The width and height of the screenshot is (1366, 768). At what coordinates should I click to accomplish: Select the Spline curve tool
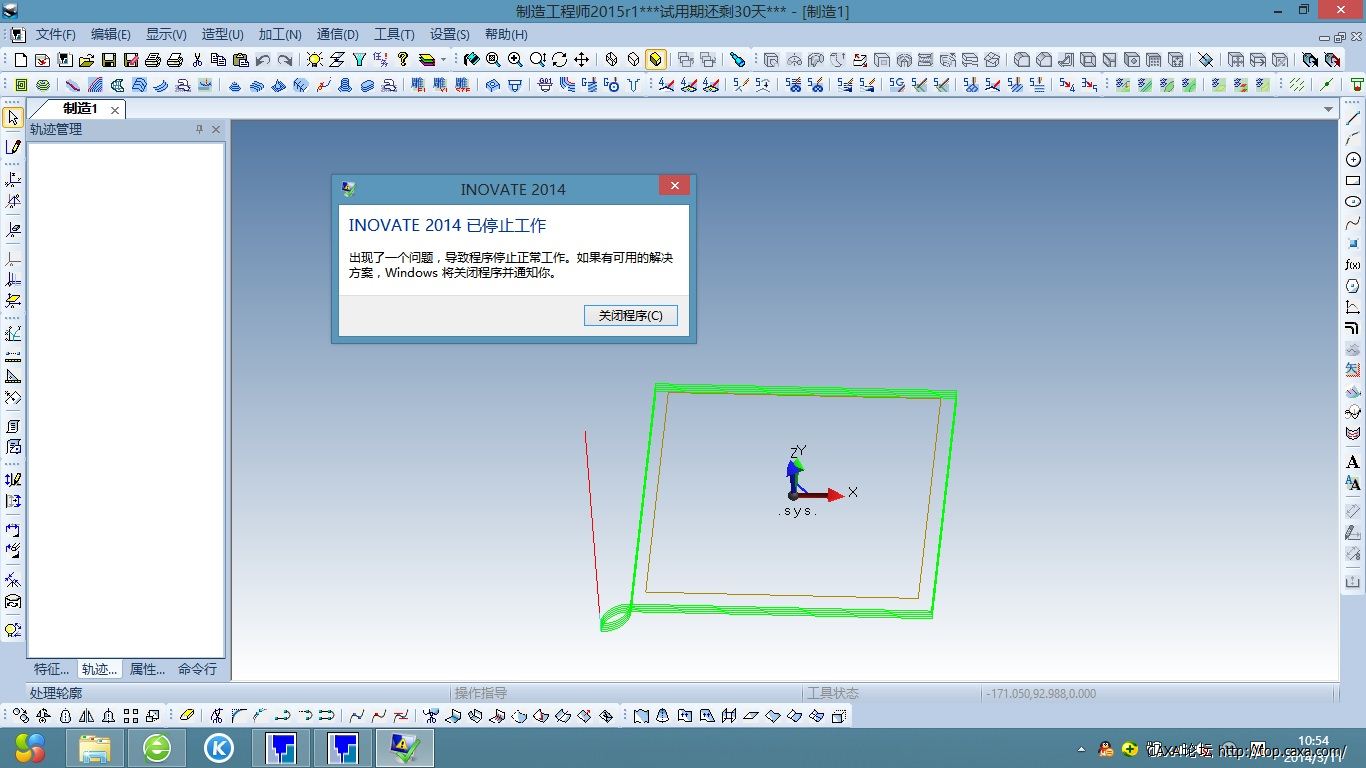pos(1353,223)
